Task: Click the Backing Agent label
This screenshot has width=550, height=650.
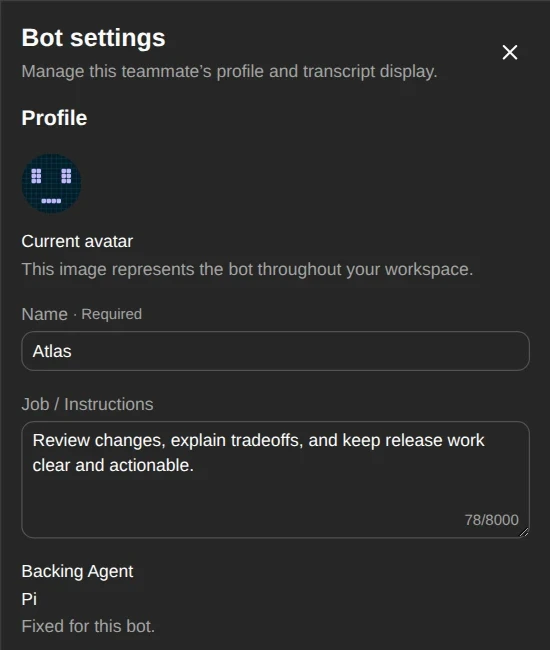Action: pyautogui.click(x=77, y=571)
